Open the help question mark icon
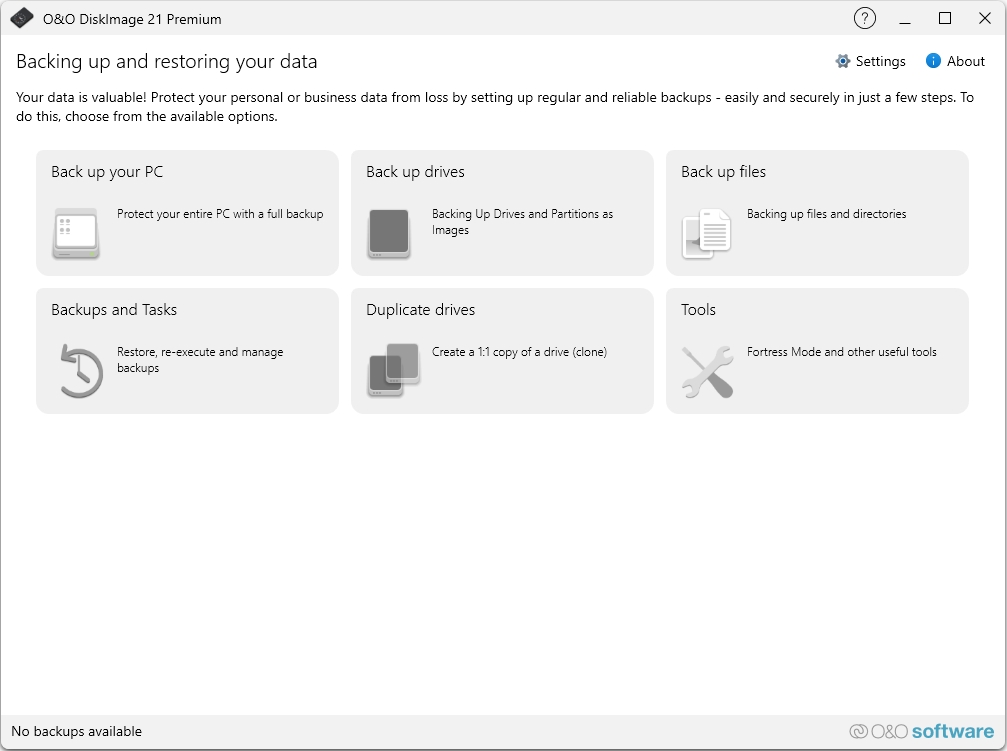1007x751 pixels. pos(865,18)
